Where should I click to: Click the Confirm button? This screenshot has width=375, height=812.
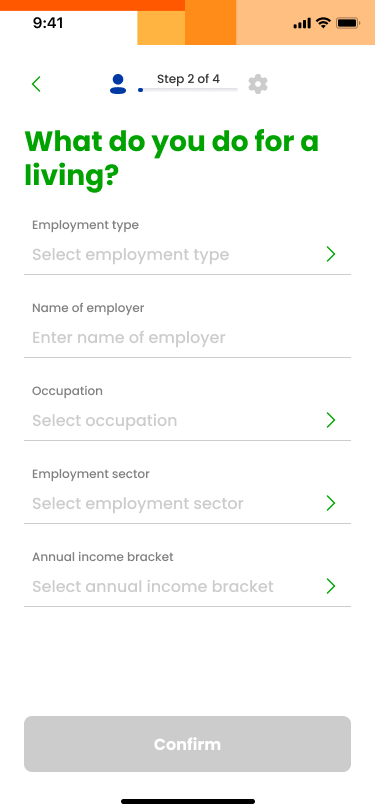tap(188, 744)
